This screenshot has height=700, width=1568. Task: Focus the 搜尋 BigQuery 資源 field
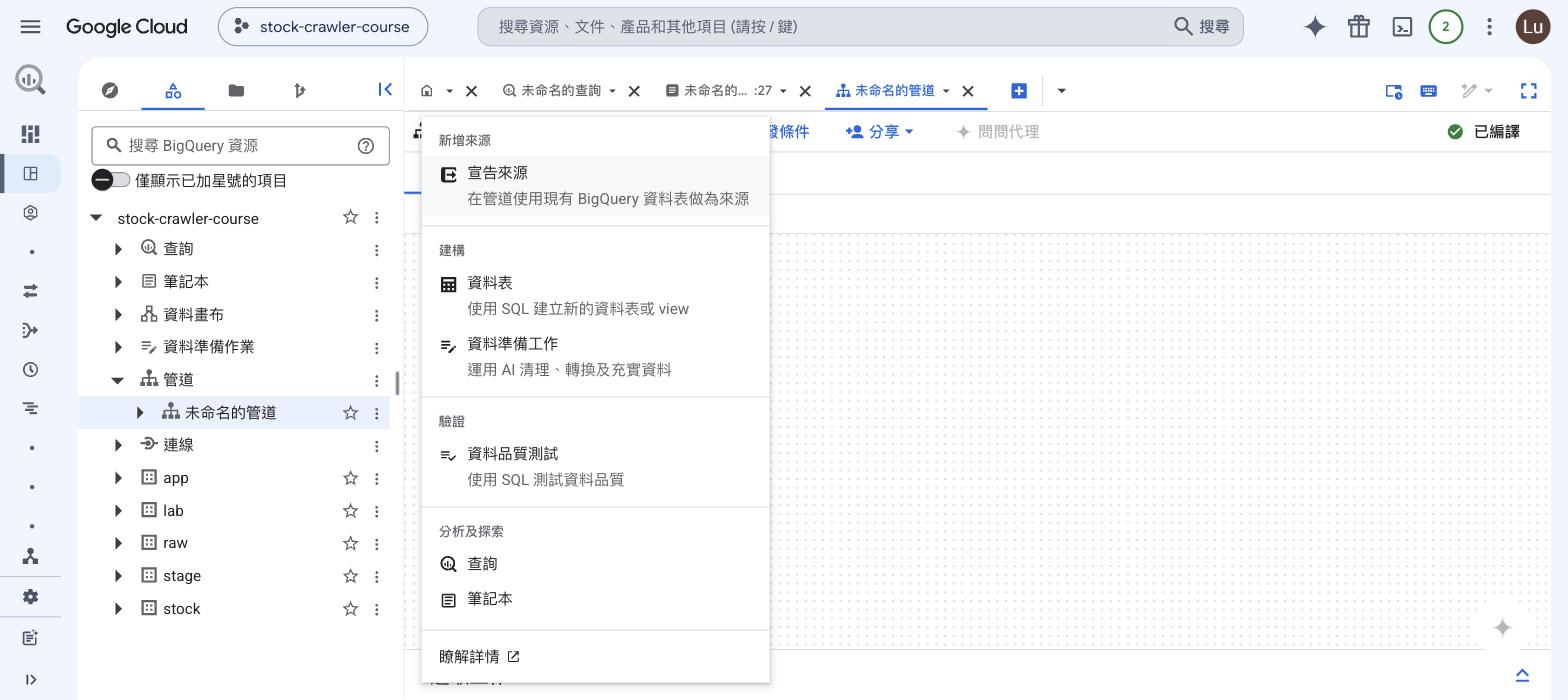(x=240, y=146)
